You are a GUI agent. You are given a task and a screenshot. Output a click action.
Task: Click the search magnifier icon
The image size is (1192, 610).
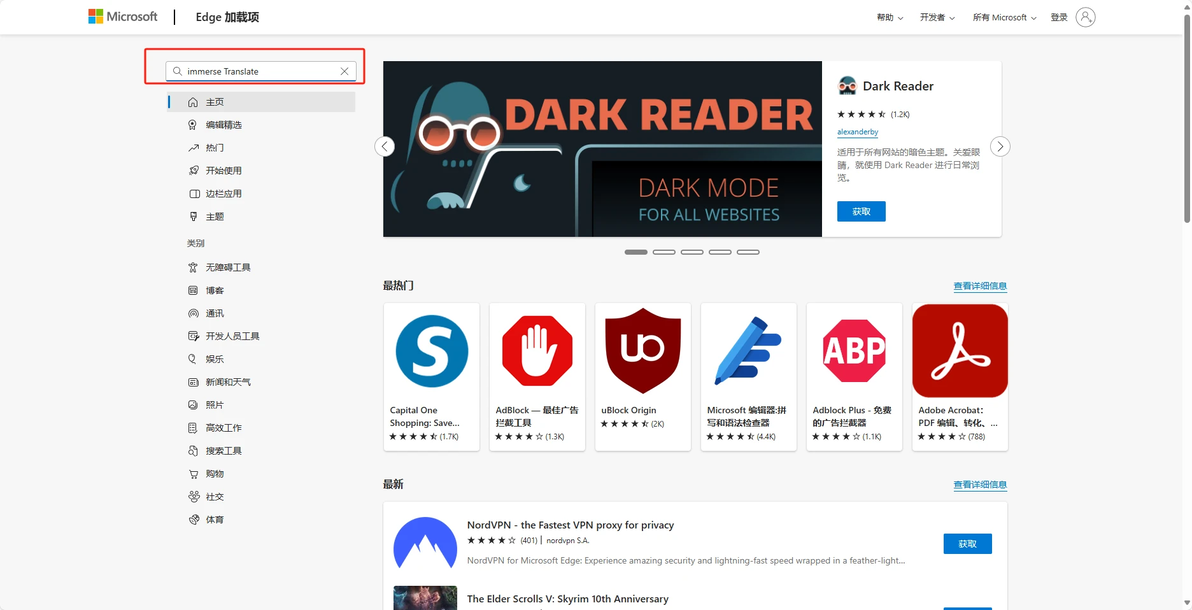(x=177, y=71)
